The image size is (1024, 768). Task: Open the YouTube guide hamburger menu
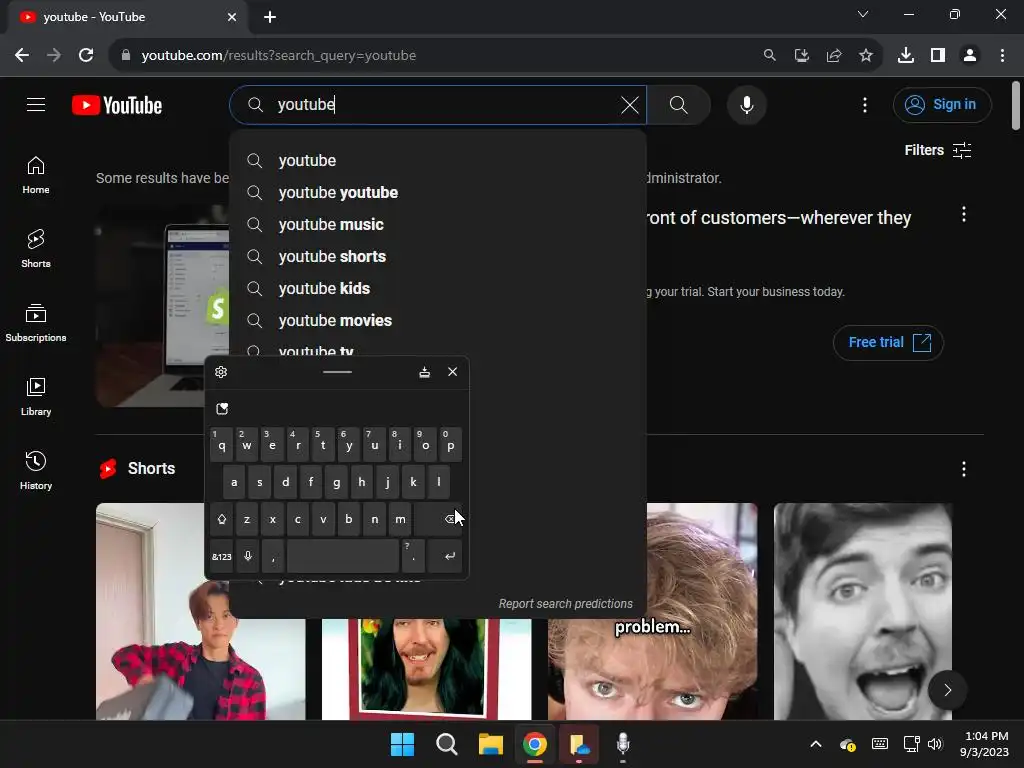pos(36,104)
